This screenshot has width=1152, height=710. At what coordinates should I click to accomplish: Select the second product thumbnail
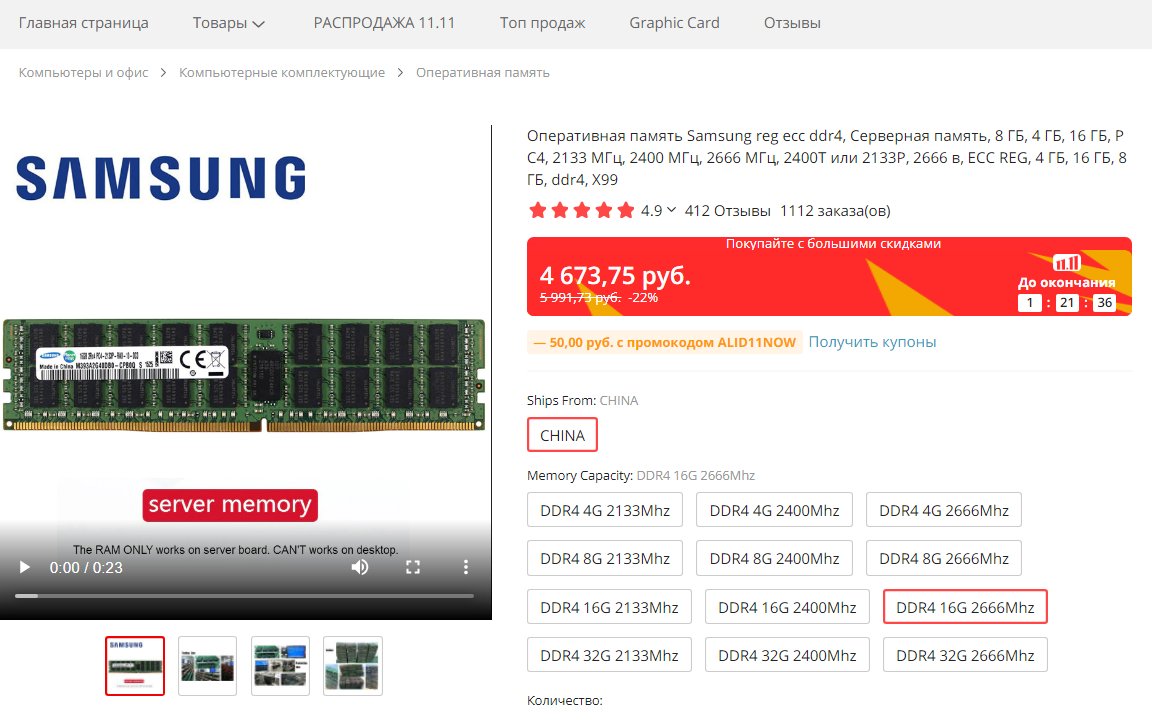(207, 666)
